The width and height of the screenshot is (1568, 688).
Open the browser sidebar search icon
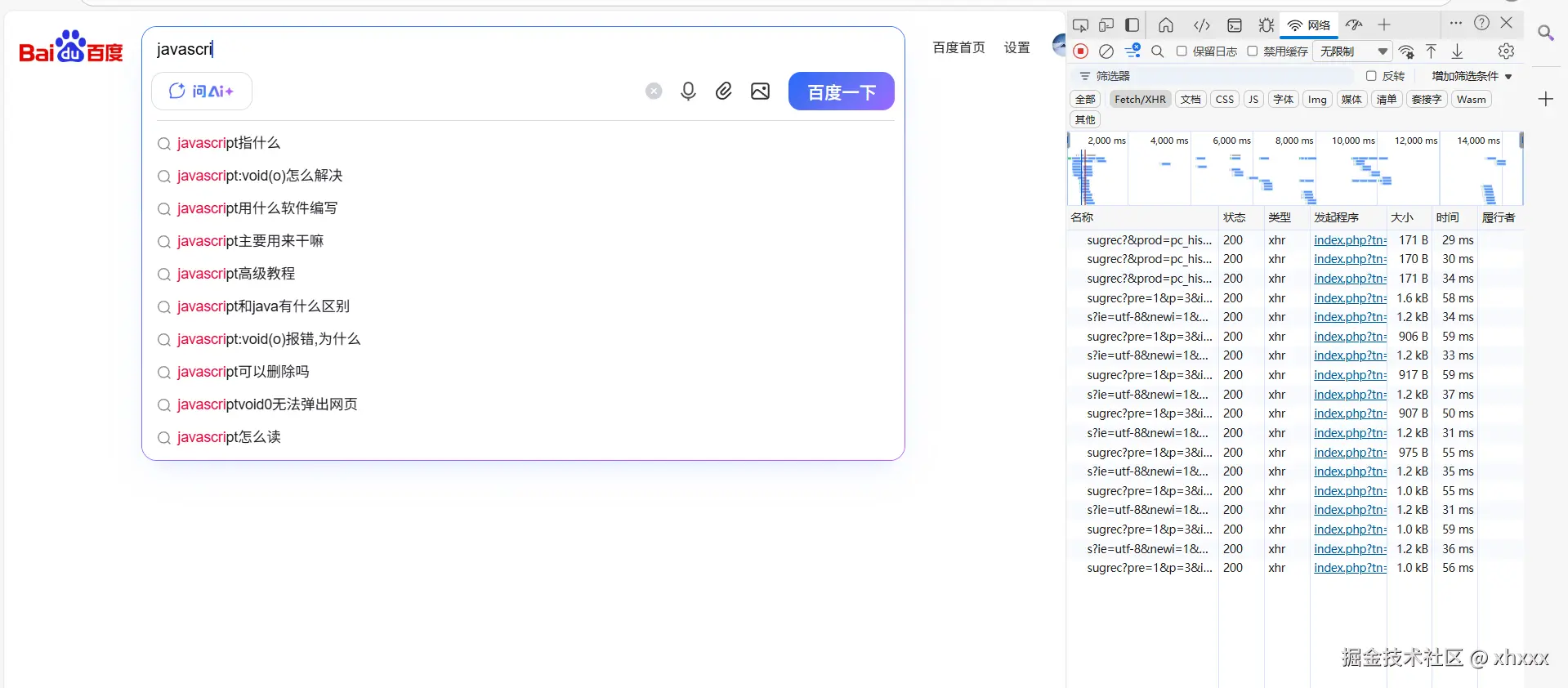coord(1545,33)
